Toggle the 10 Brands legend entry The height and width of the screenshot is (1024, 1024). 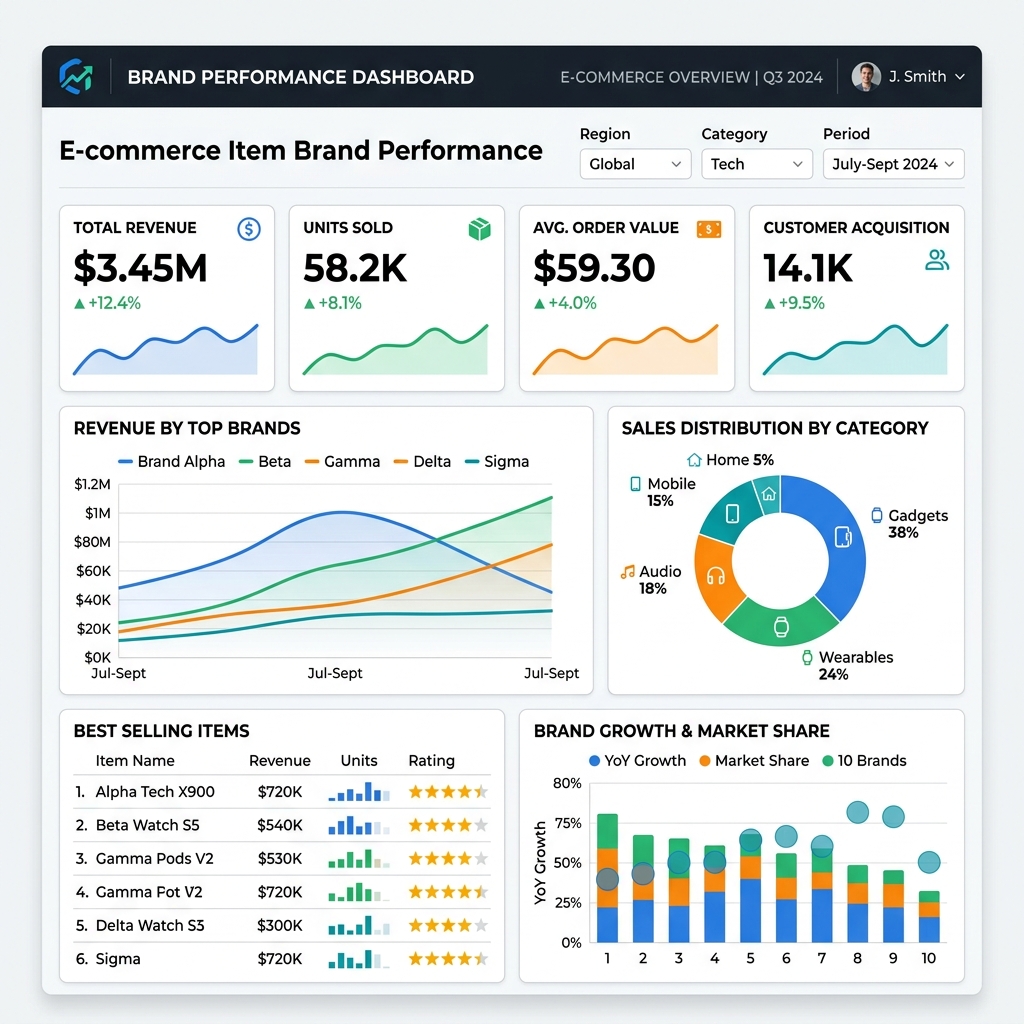coord(865,761)
